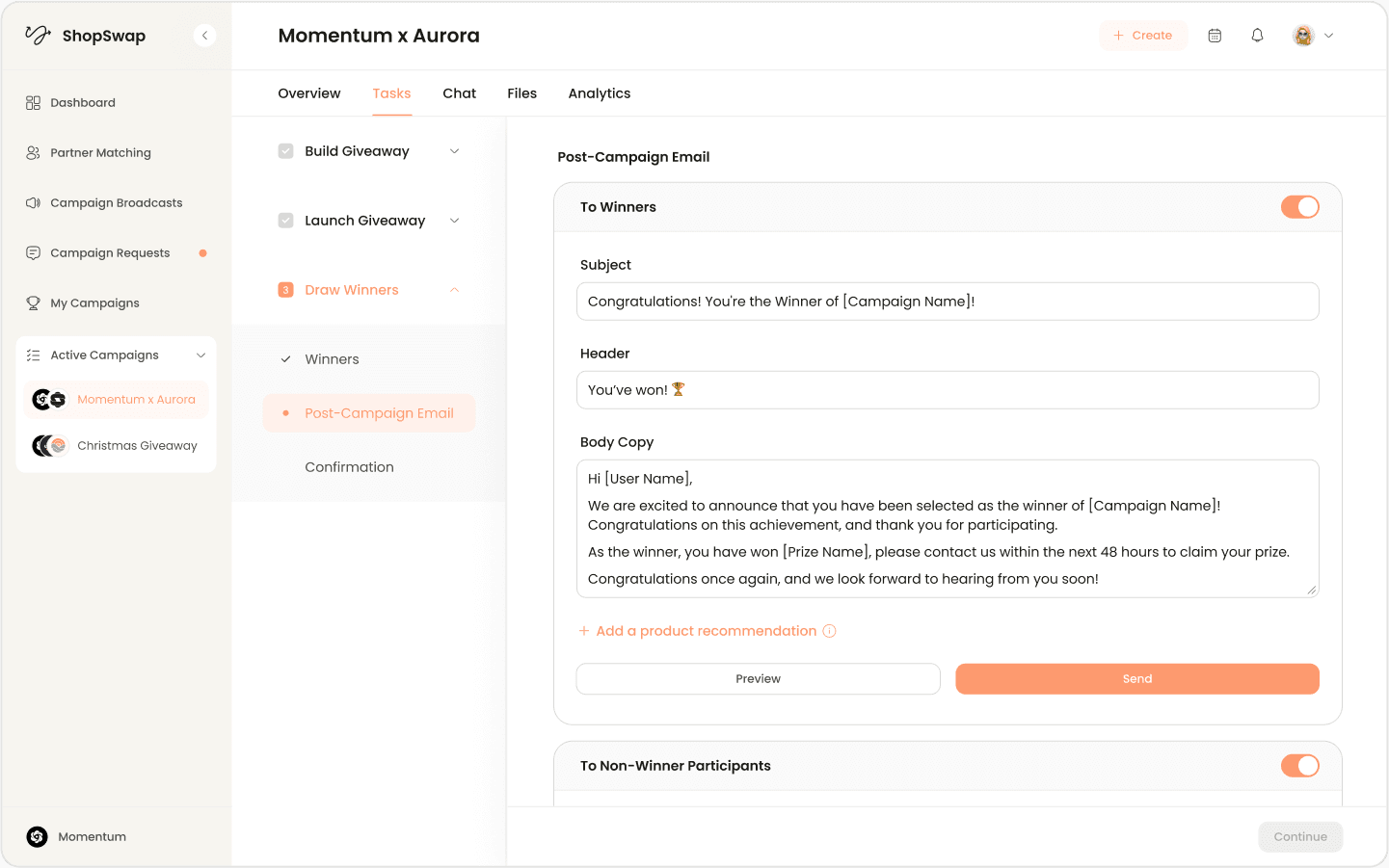Viewport: 1389px width, 868px height.
Task: Open the calendar icon in the header
Action: click(x=1215, y=35)
